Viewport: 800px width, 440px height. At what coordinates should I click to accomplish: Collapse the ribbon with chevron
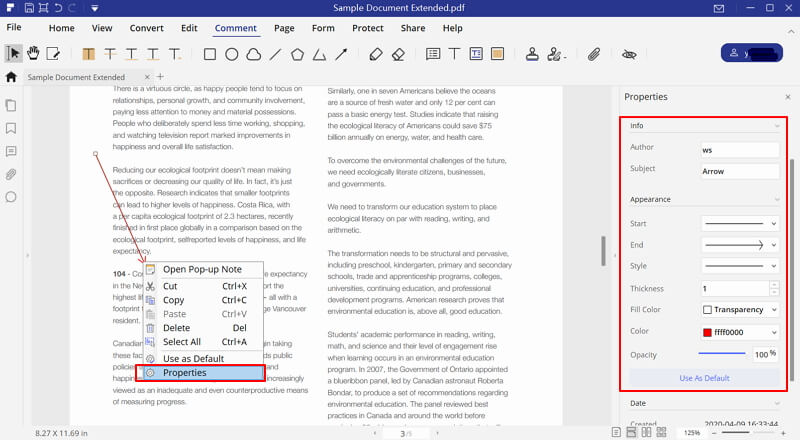pos(791,32)
